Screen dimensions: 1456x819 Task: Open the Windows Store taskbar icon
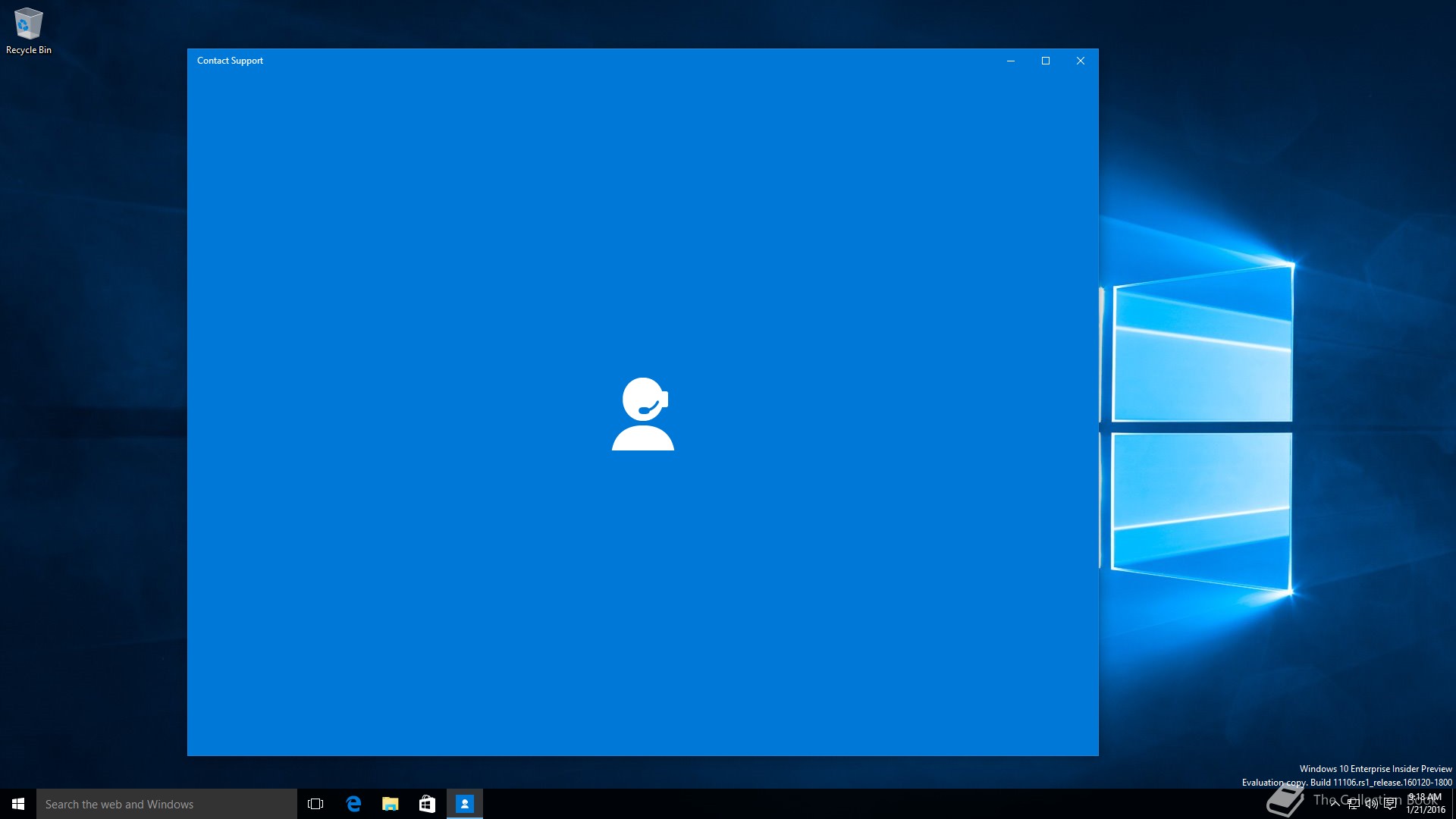[x=427, y=804]
